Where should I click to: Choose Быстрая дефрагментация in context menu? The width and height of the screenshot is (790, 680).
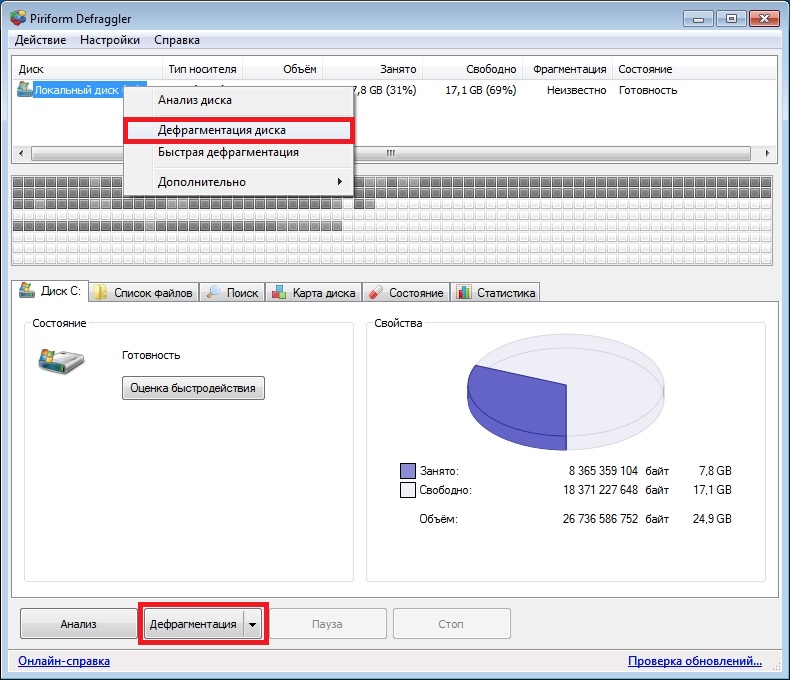(x=228, y=153)
